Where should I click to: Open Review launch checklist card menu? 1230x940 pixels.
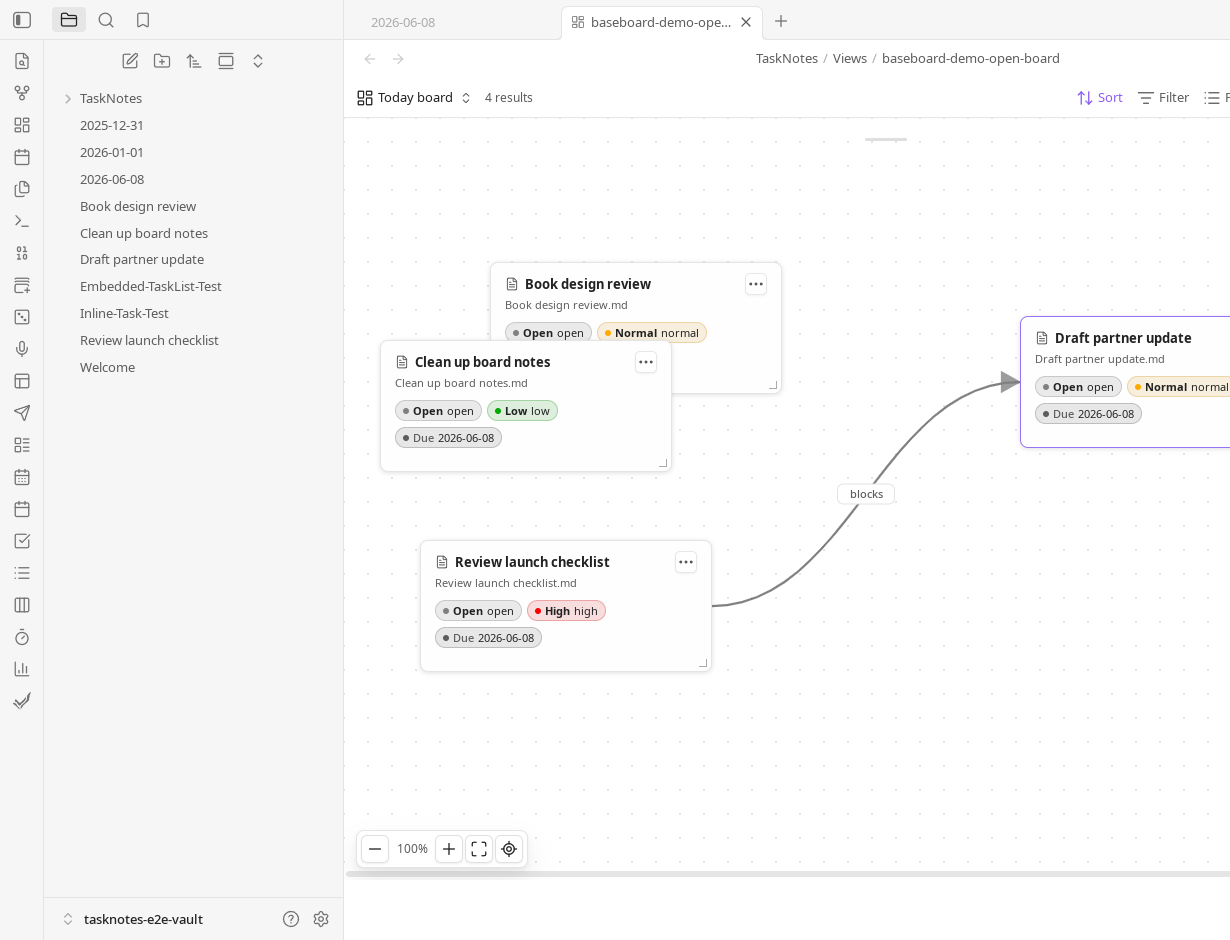686,562
